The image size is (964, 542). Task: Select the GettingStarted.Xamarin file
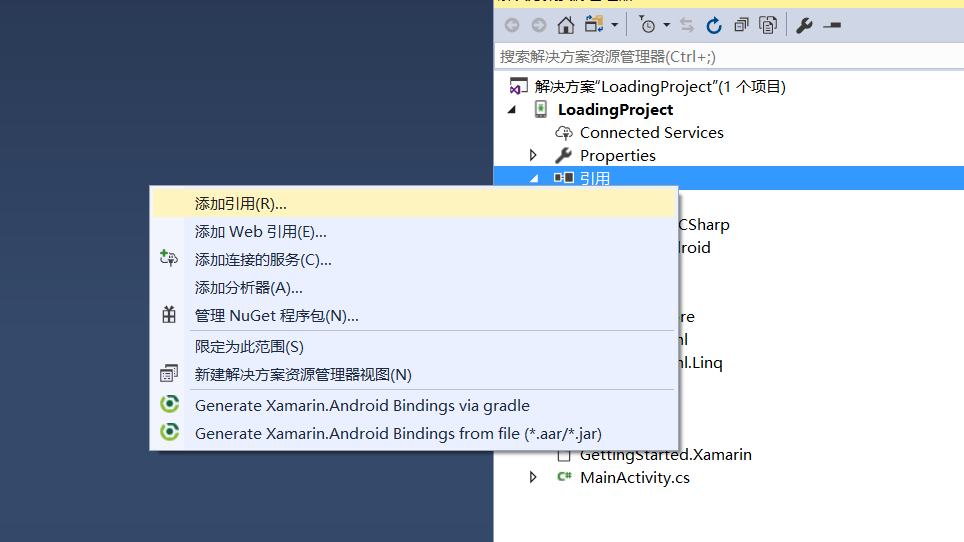click(x=665, y=455)
